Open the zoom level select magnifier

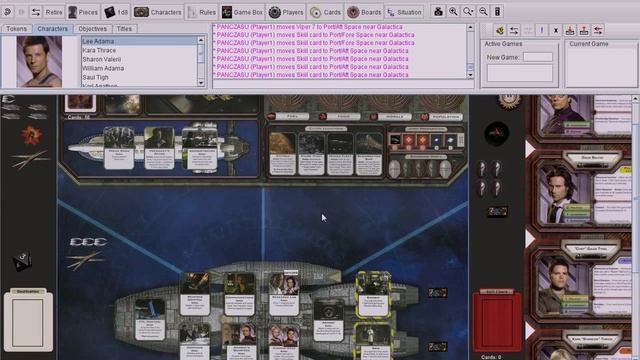[x=468, y=11]
